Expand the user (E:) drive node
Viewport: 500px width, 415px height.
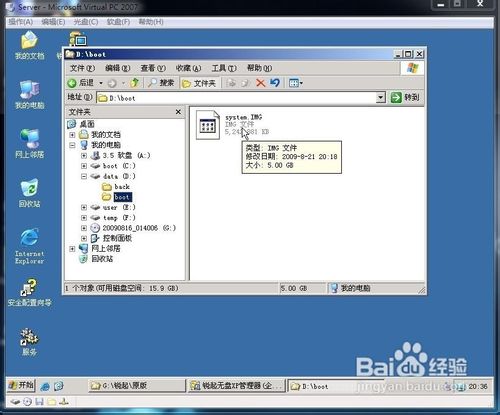84,207
